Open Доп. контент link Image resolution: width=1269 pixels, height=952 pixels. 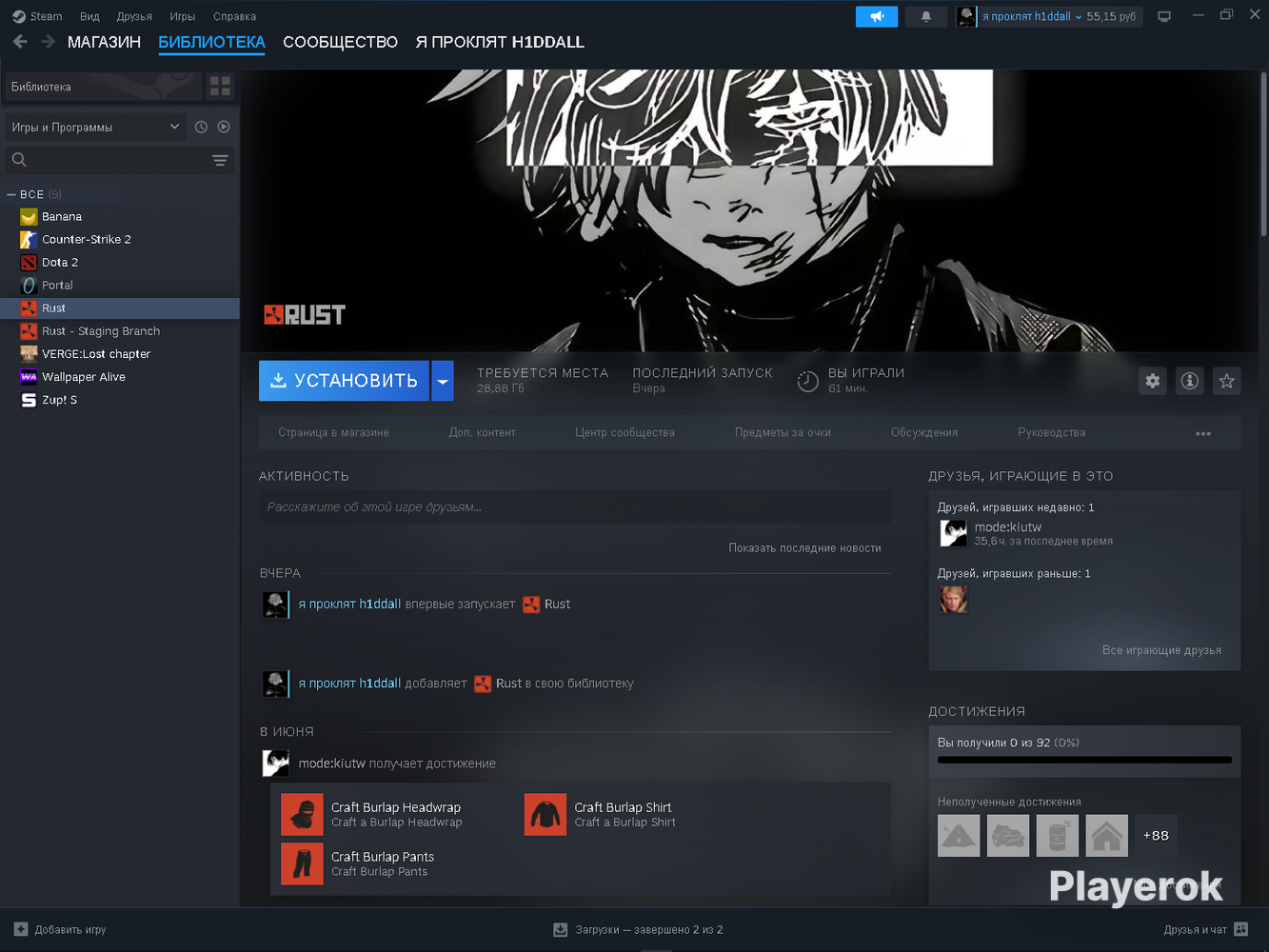(482, 433)
